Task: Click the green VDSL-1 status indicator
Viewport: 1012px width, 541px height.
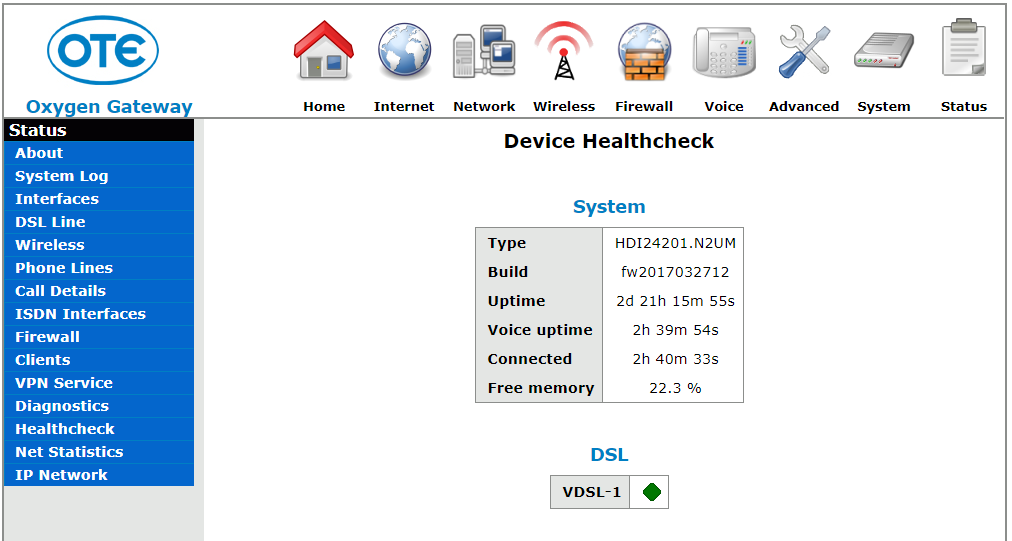Action: [652, 492]
